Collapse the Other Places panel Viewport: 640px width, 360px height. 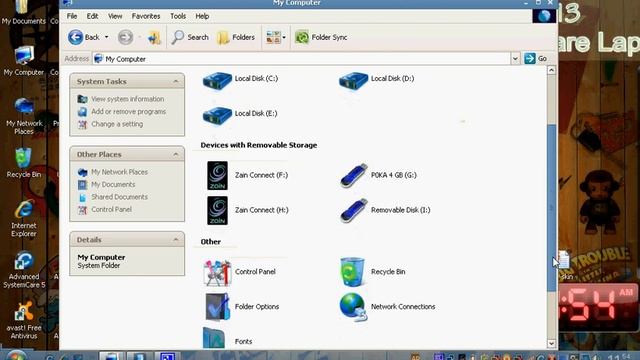pos(176,154)
